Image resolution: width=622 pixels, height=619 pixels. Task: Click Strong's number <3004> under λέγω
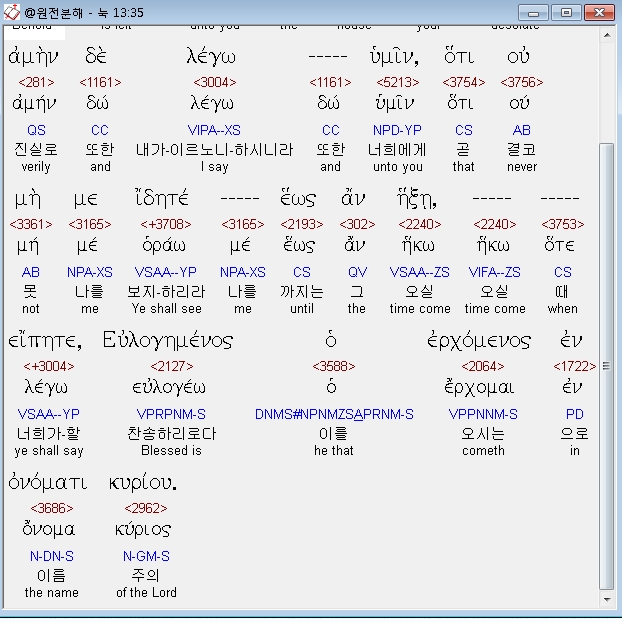[x=215, y=82]
